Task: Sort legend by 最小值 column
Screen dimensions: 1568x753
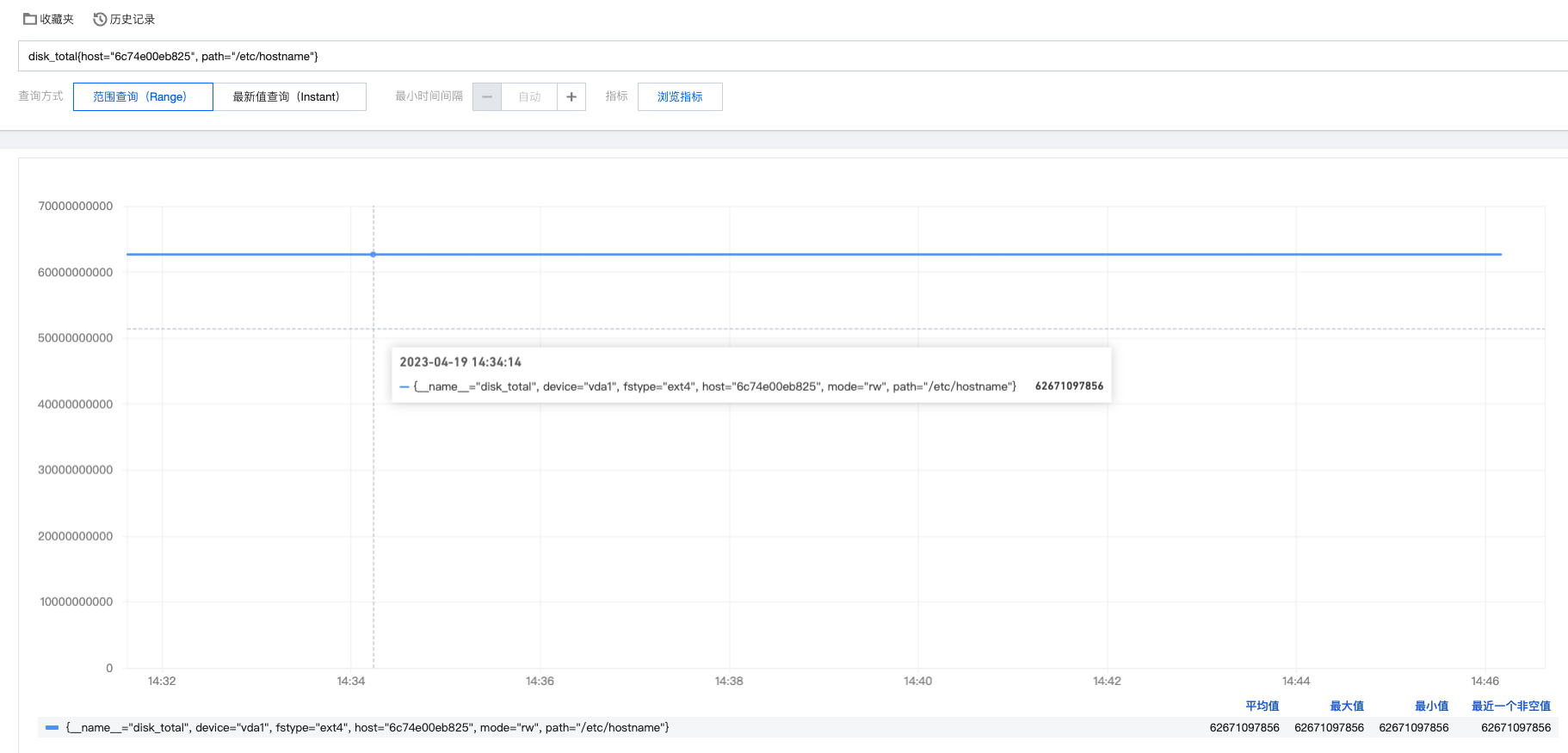Action: pos(1431,706)
